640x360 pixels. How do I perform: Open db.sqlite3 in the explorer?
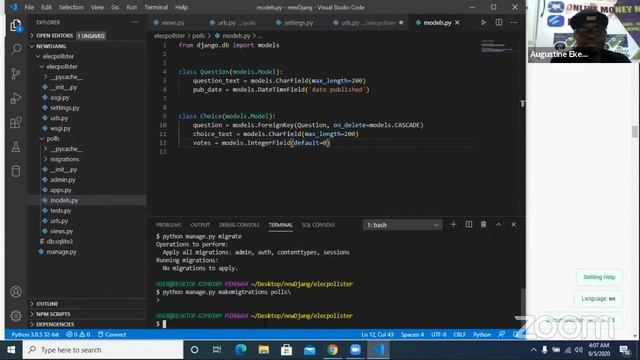(59, 242)
